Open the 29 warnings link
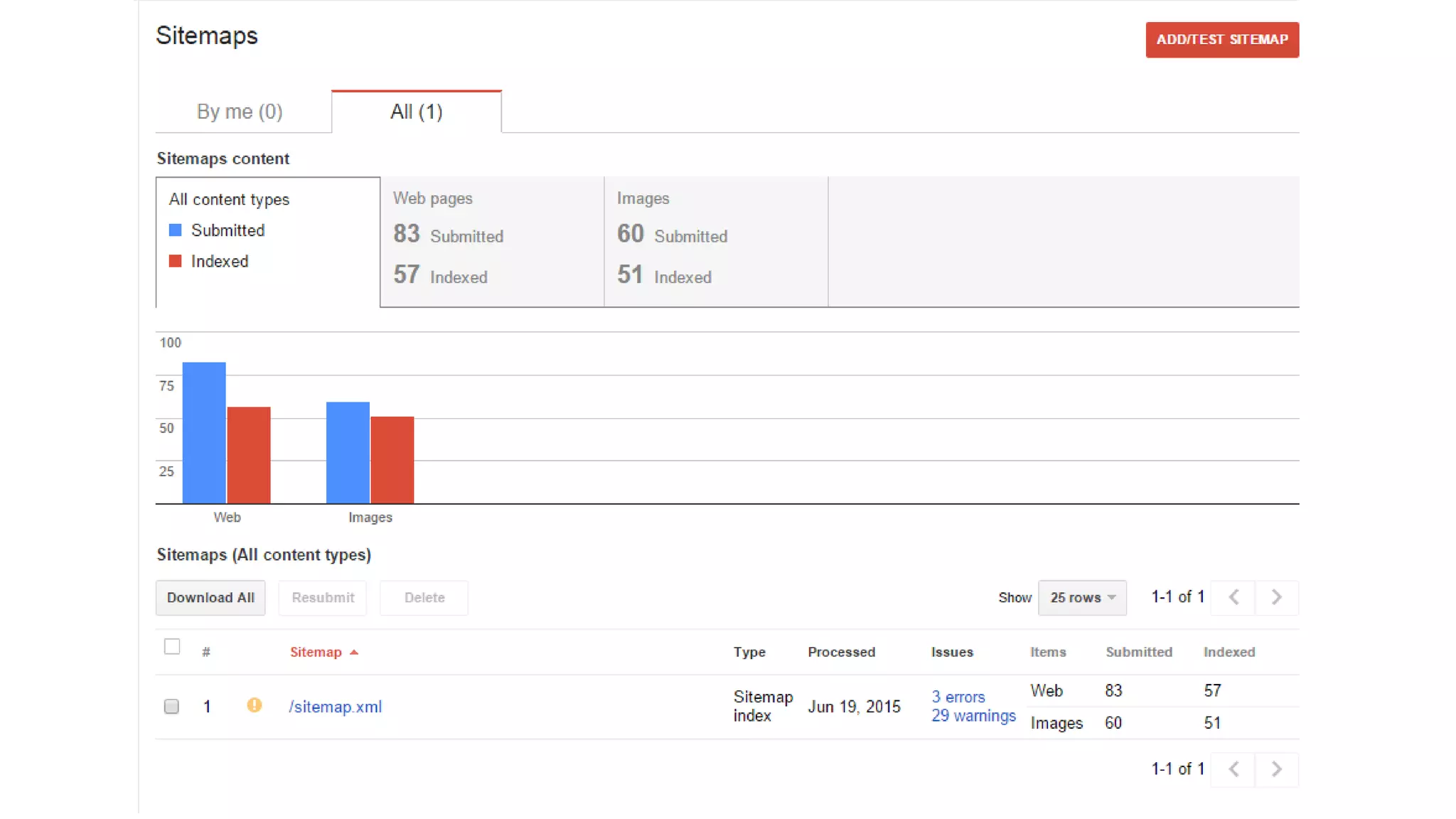The width and height of the screenshot is (1456, 819). pyautogui.click(x=973, y=716)
